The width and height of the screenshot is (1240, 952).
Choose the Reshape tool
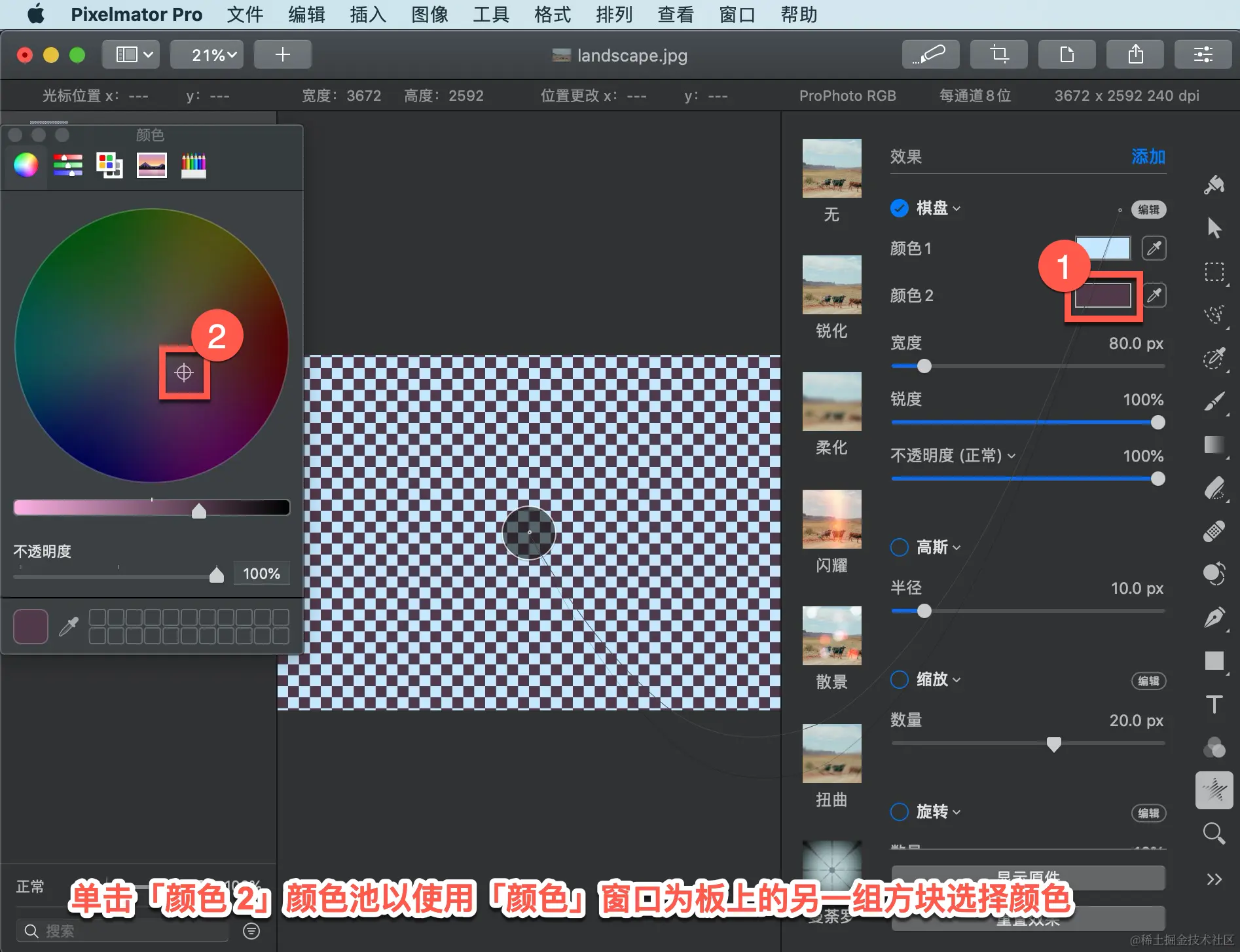click(1214, 574)
